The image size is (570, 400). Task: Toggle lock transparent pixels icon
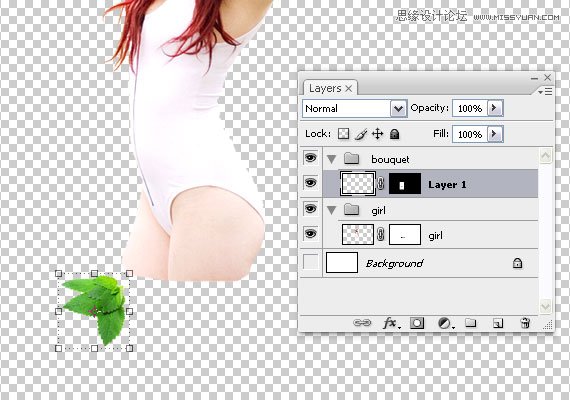click(343, 134)
